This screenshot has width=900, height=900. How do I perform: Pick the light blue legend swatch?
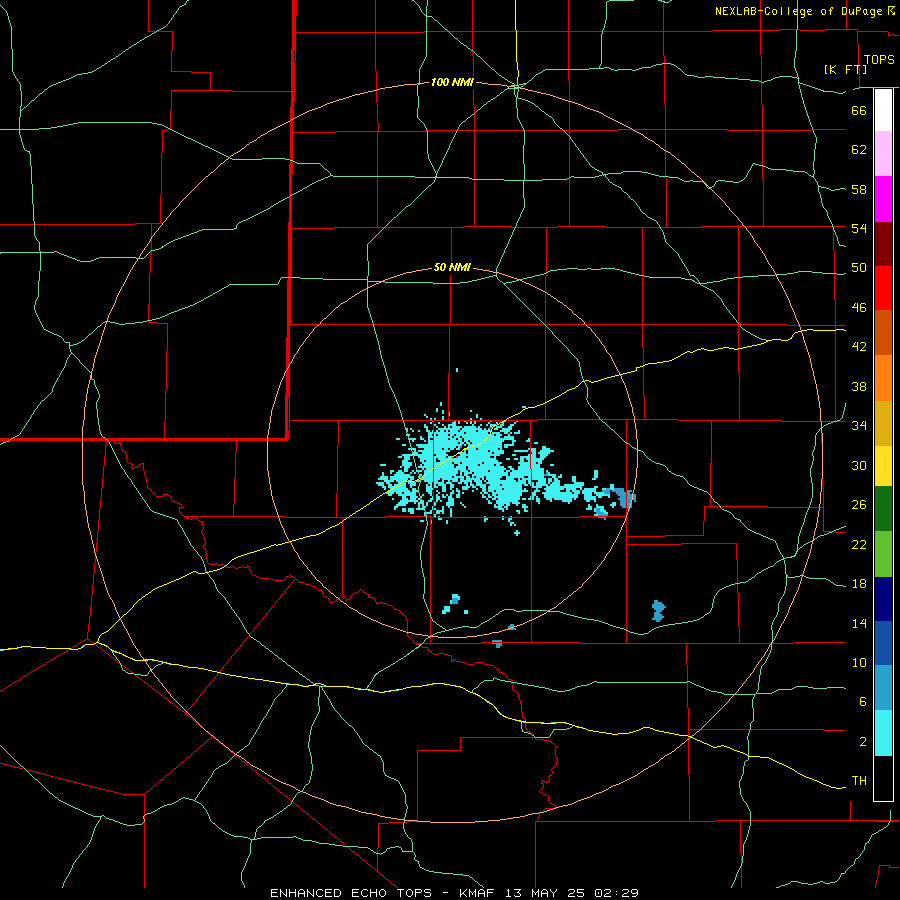[x=883, y=688]
